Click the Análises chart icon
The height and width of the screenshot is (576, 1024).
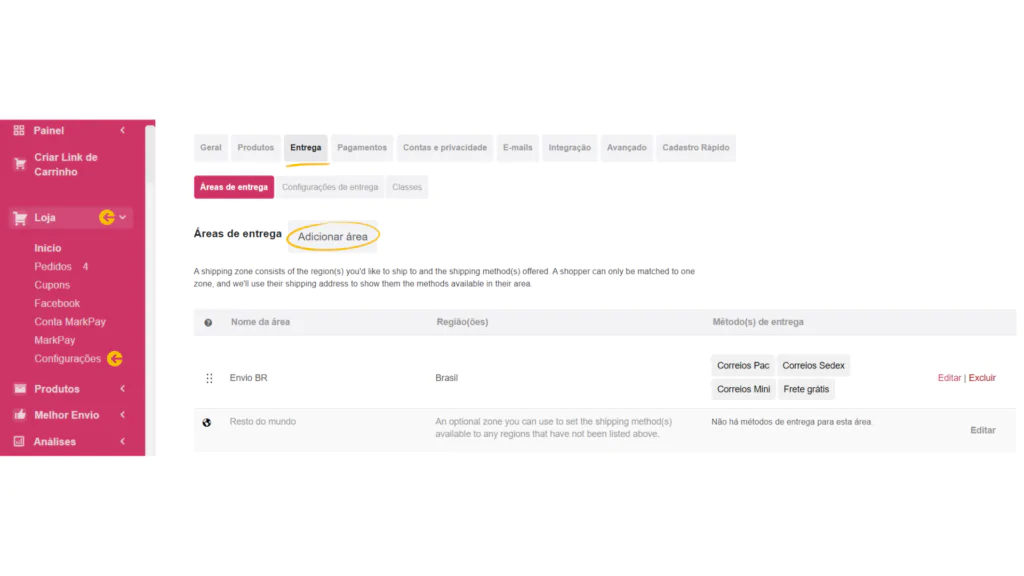coord(19,441)
